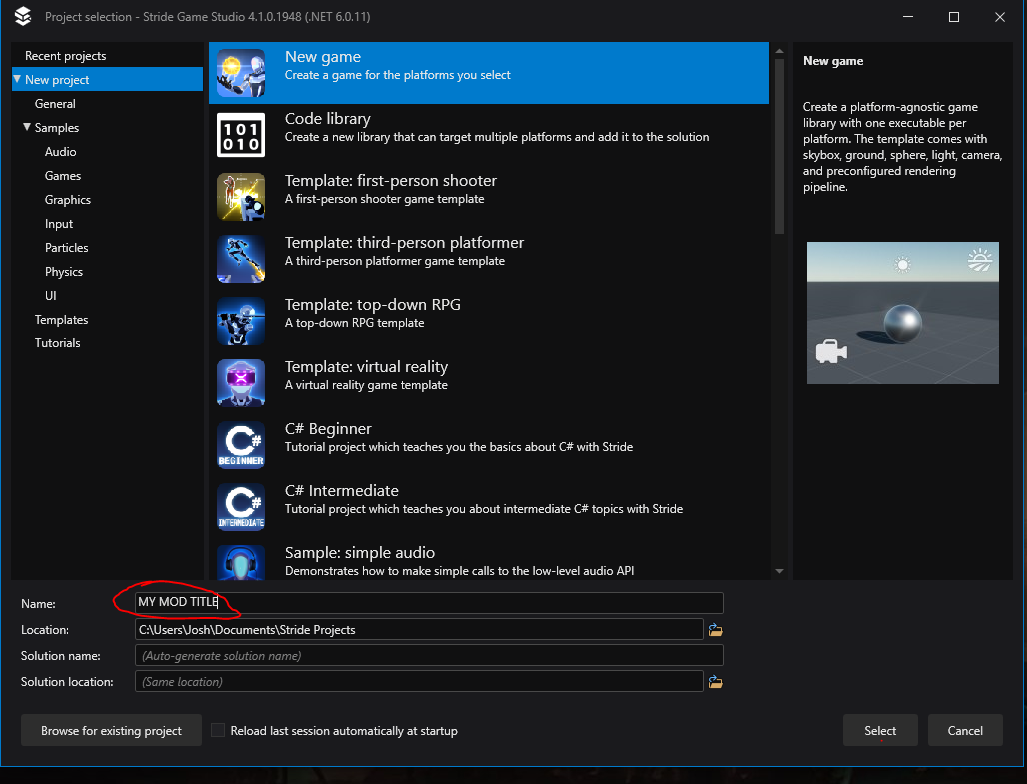This screenshot has width=1027, height=784.
Task: Browse folder icon next to Location field
Action: click(x=715, y=630)
